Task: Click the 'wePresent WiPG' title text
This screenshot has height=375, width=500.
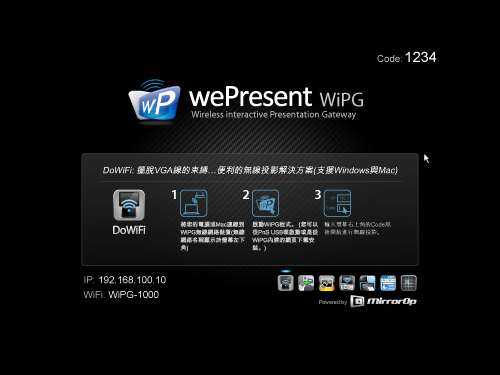Action: pos(276,97)
